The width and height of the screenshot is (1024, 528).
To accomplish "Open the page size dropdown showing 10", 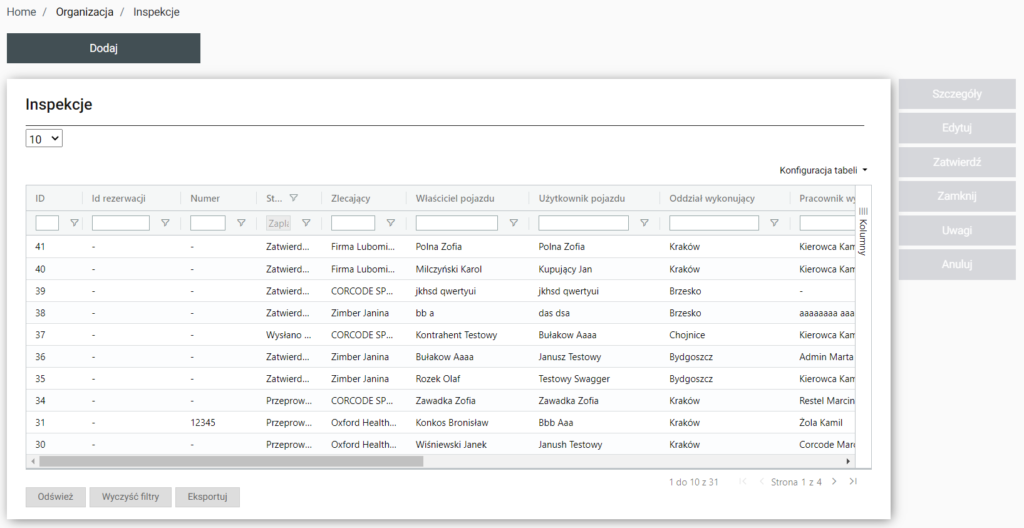I will tap(44, 139).
